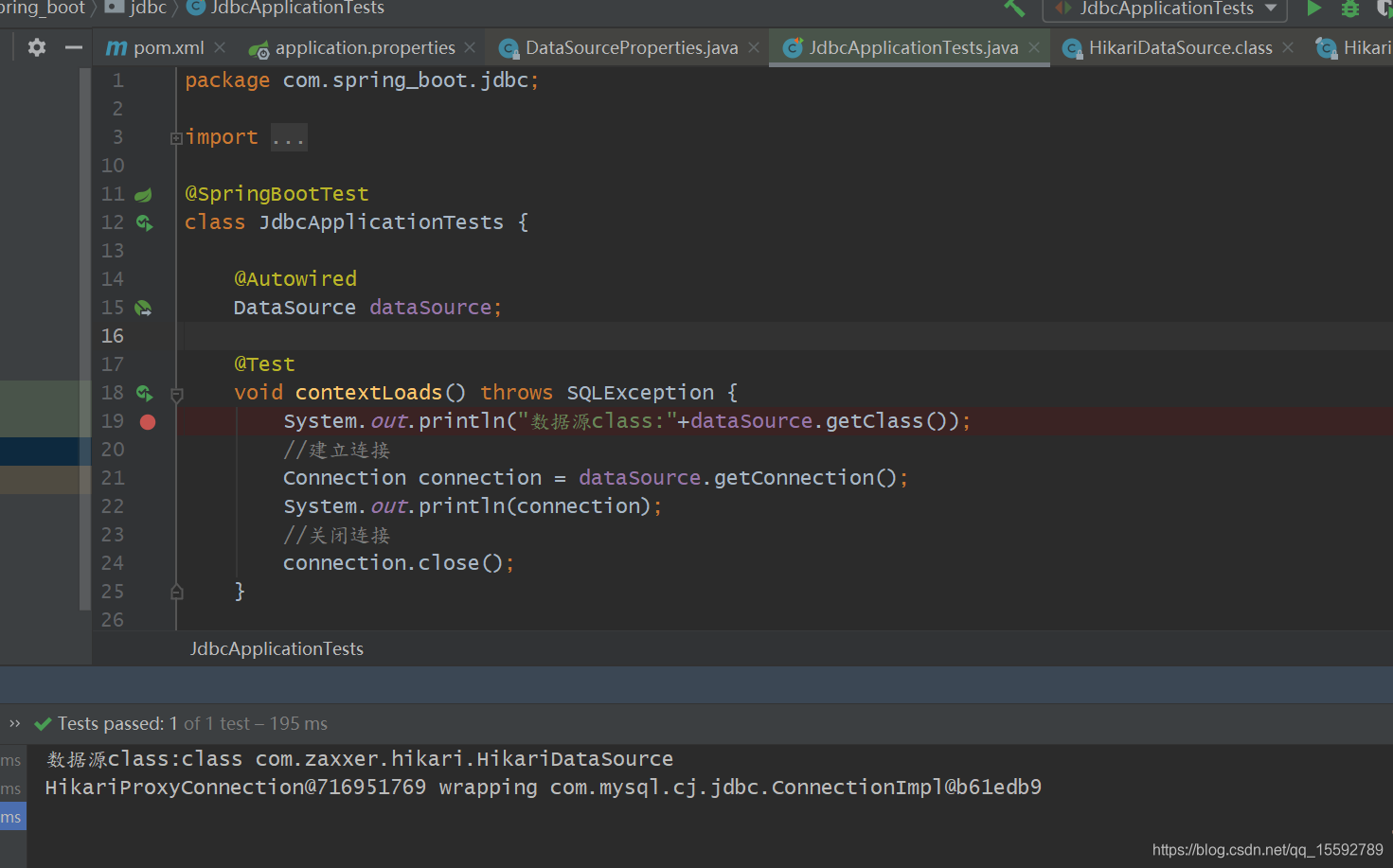1393x868 pixels.
Task: Close the application.properties tab
Action: 470,47
